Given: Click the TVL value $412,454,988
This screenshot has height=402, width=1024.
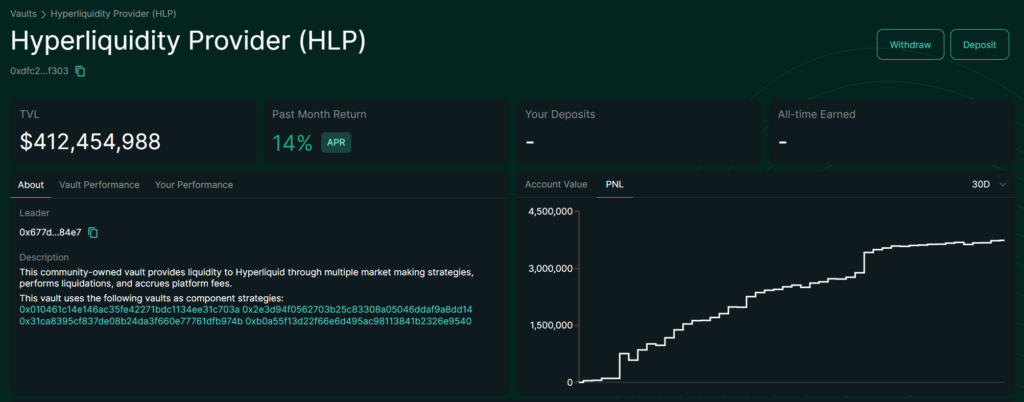Looking at the screenshot, I should tap(90, 142).
